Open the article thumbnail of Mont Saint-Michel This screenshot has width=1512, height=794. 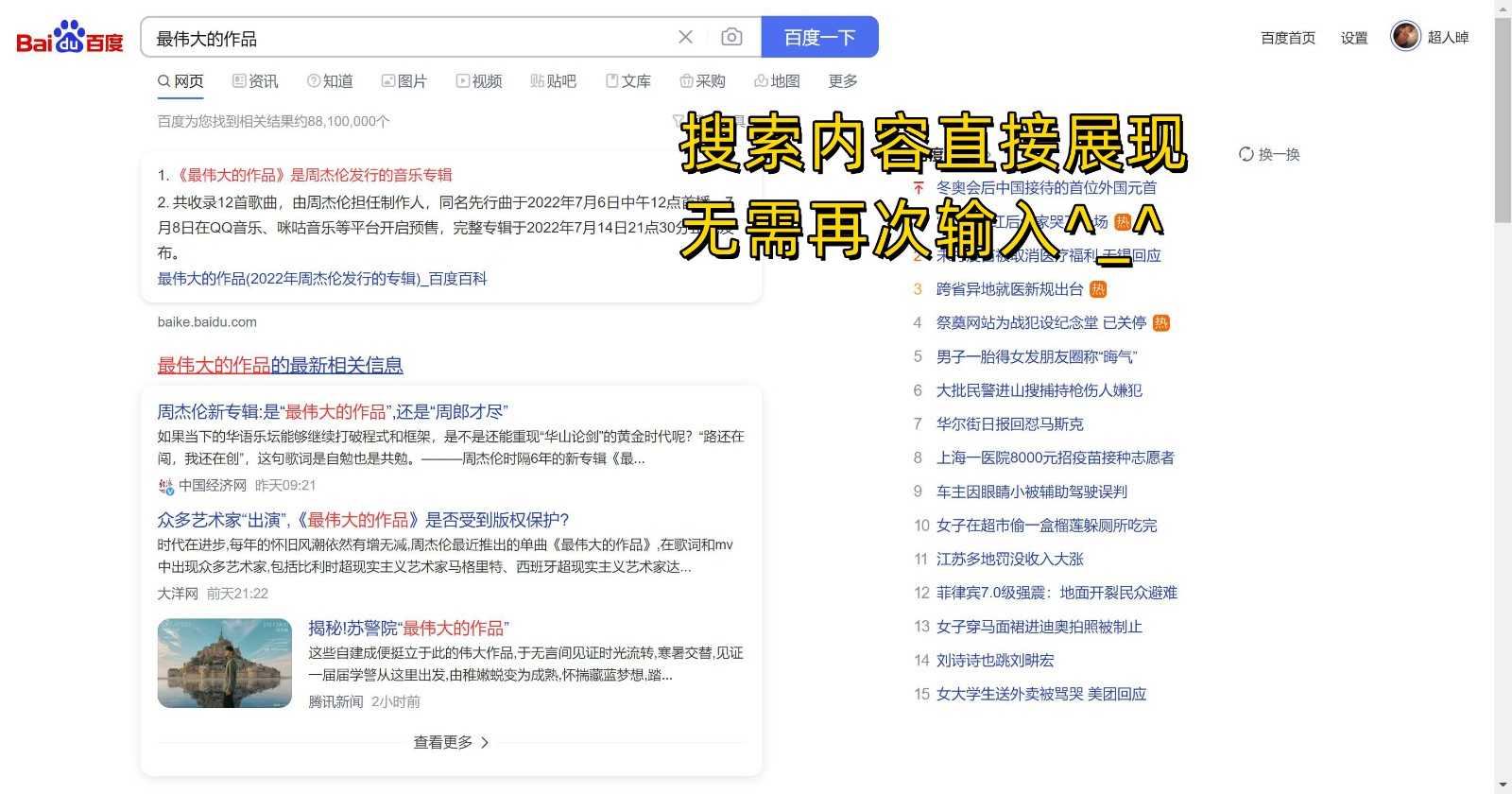tap(225, 664)
